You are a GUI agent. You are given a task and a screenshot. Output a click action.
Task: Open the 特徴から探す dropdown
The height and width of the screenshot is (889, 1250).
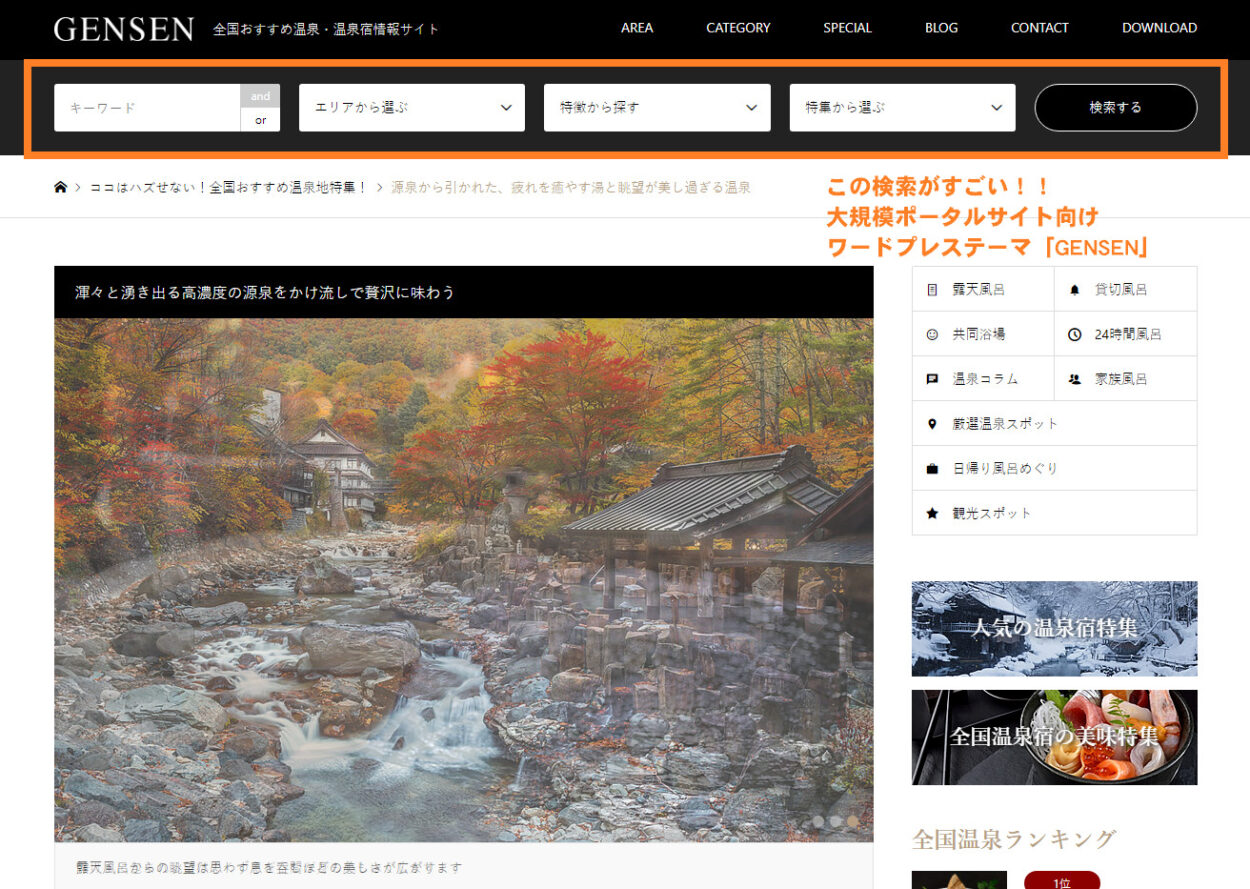click(x=656, y=107)
